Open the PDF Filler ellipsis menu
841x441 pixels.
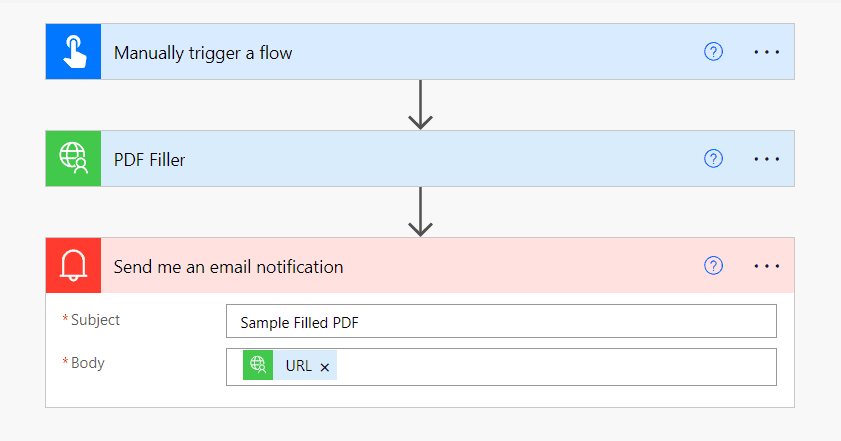click(766, 159)
